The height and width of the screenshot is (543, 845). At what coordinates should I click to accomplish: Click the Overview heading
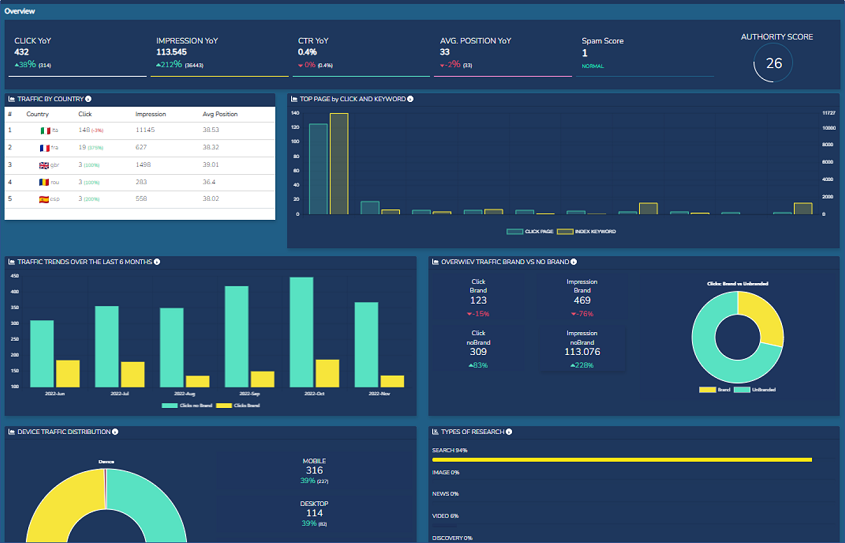tap(20, 11)
